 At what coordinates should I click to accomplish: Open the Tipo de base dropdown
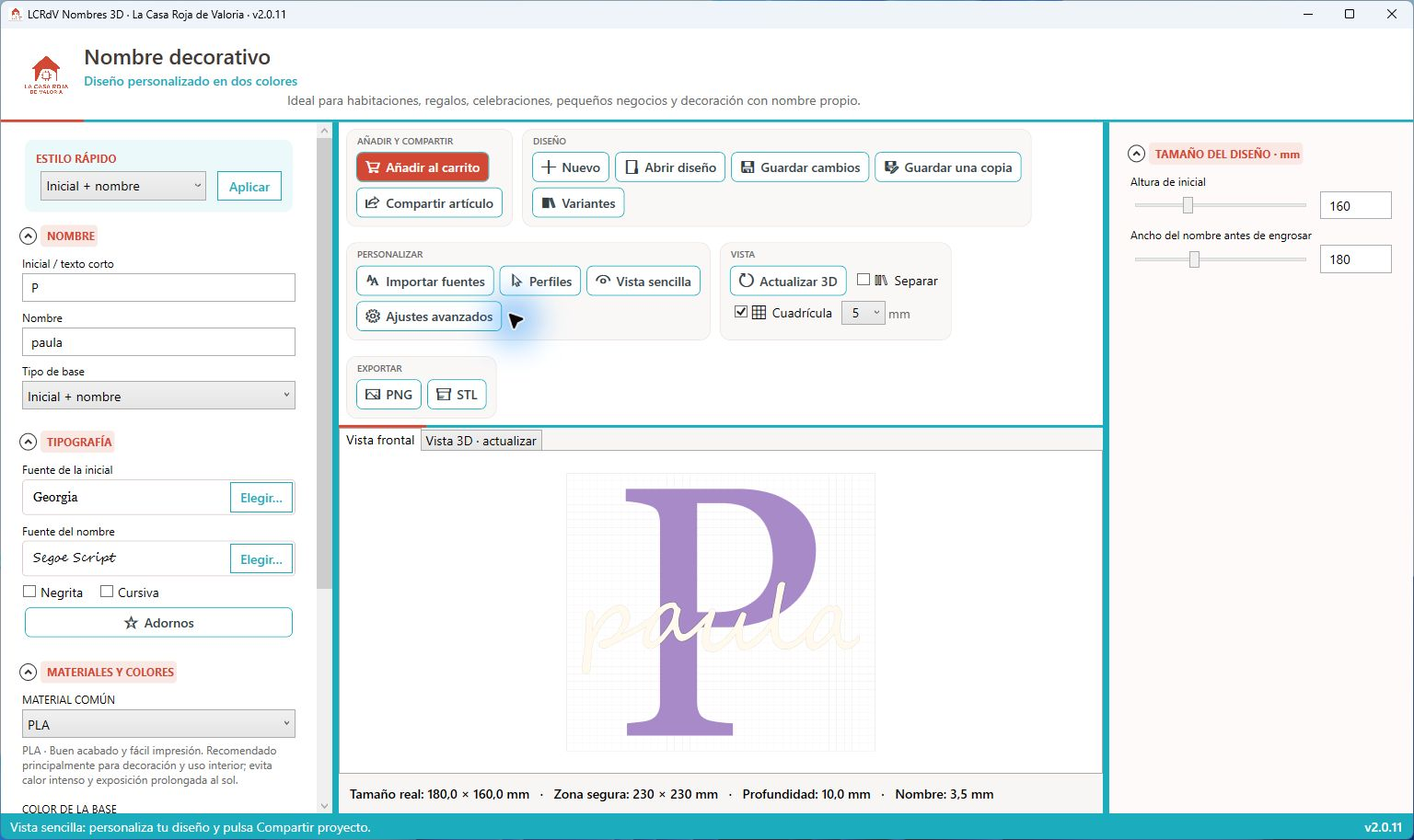coord(158,396)
